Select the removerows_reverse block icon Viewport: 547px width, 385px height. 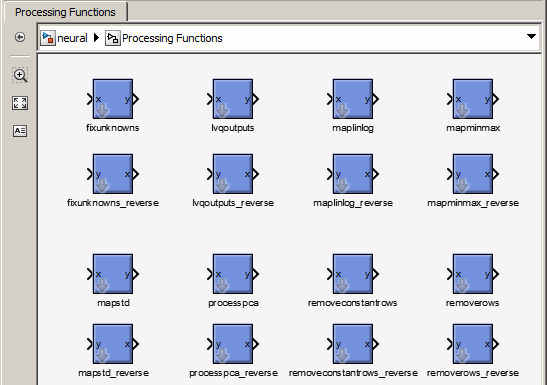pos(473,344)
